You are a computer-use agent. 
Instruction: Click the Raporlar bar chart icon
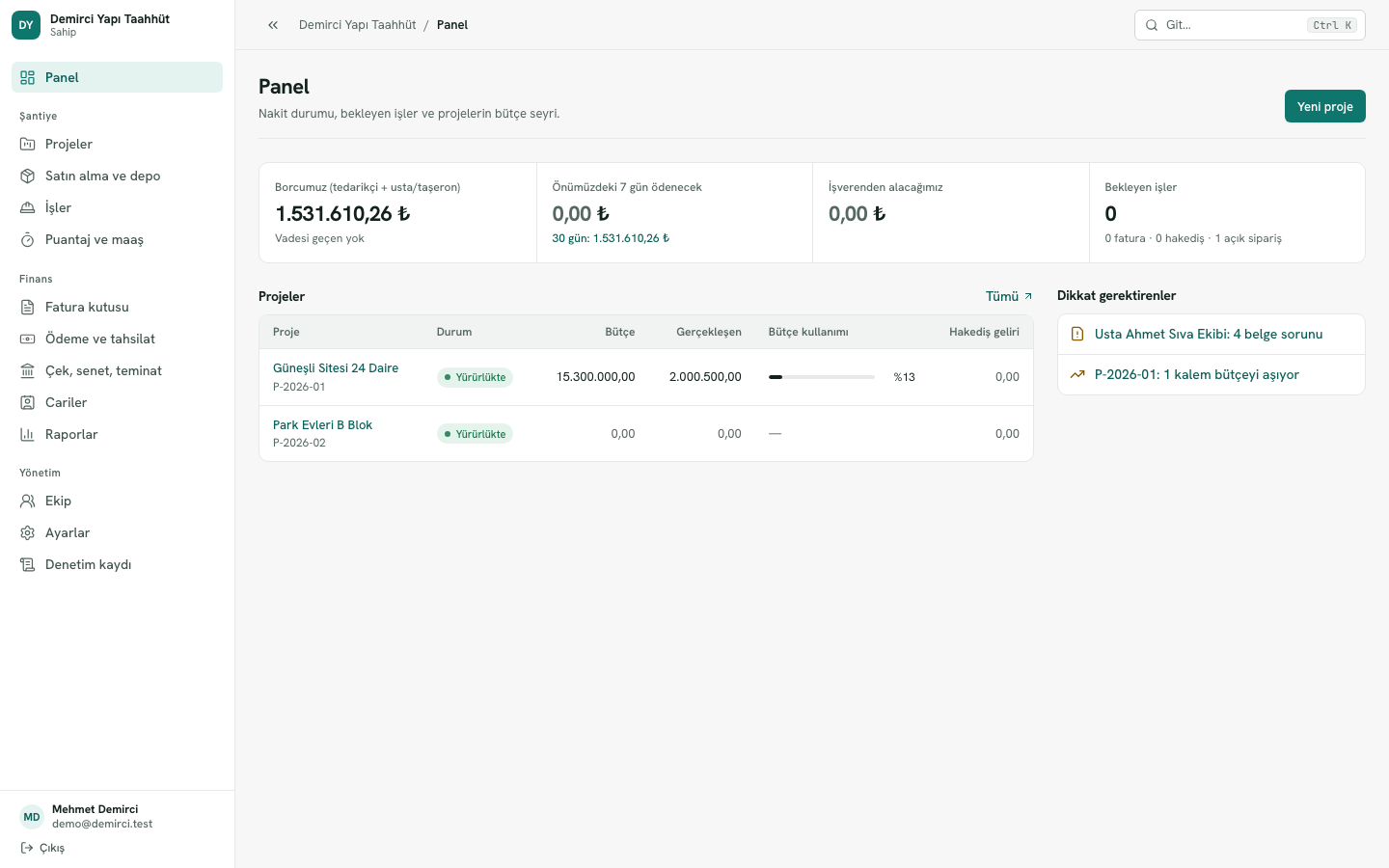28,434
